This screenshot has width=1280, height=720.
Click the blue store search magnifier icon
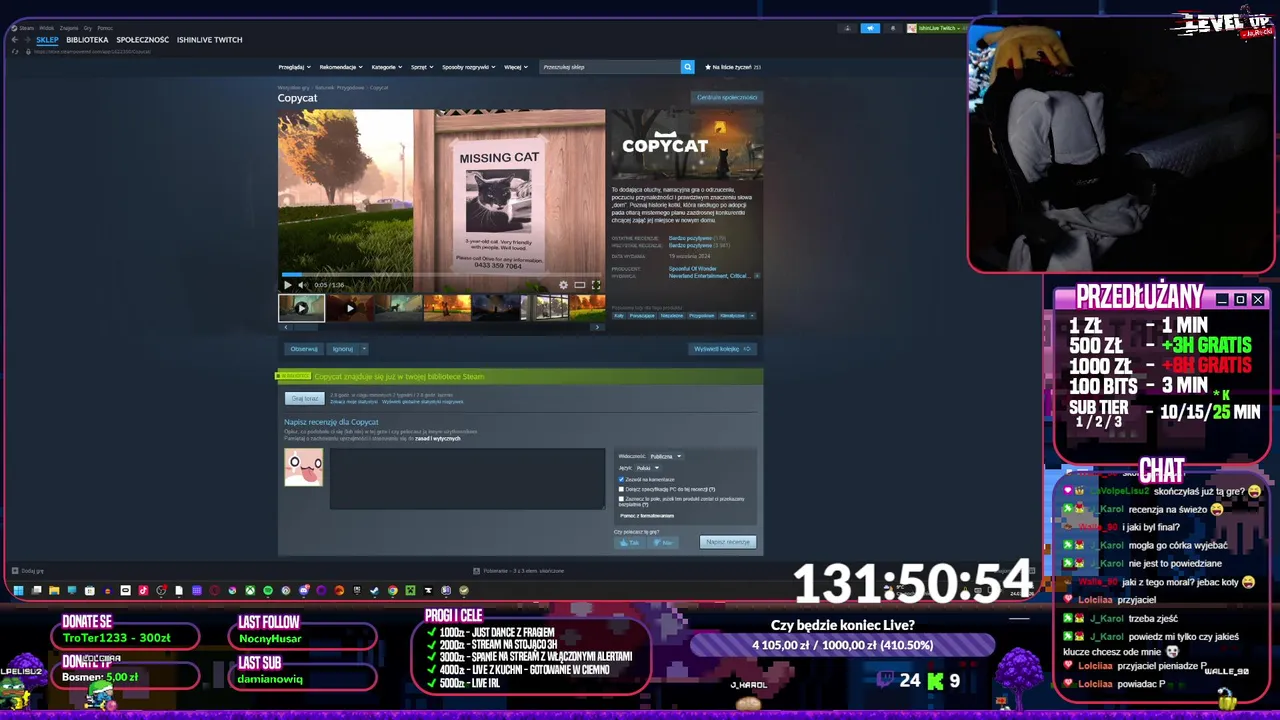tap(687, 67)
